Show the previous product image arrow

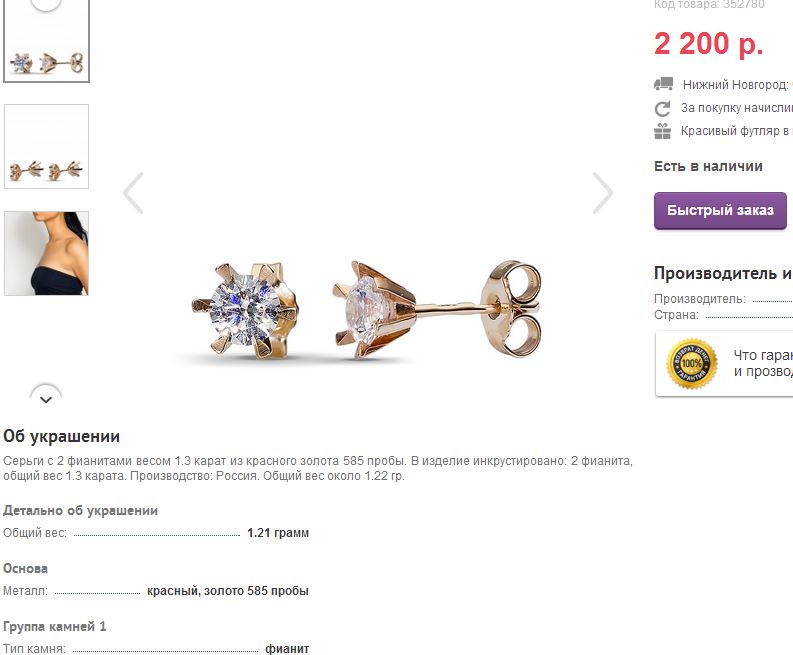coord(134,193)
